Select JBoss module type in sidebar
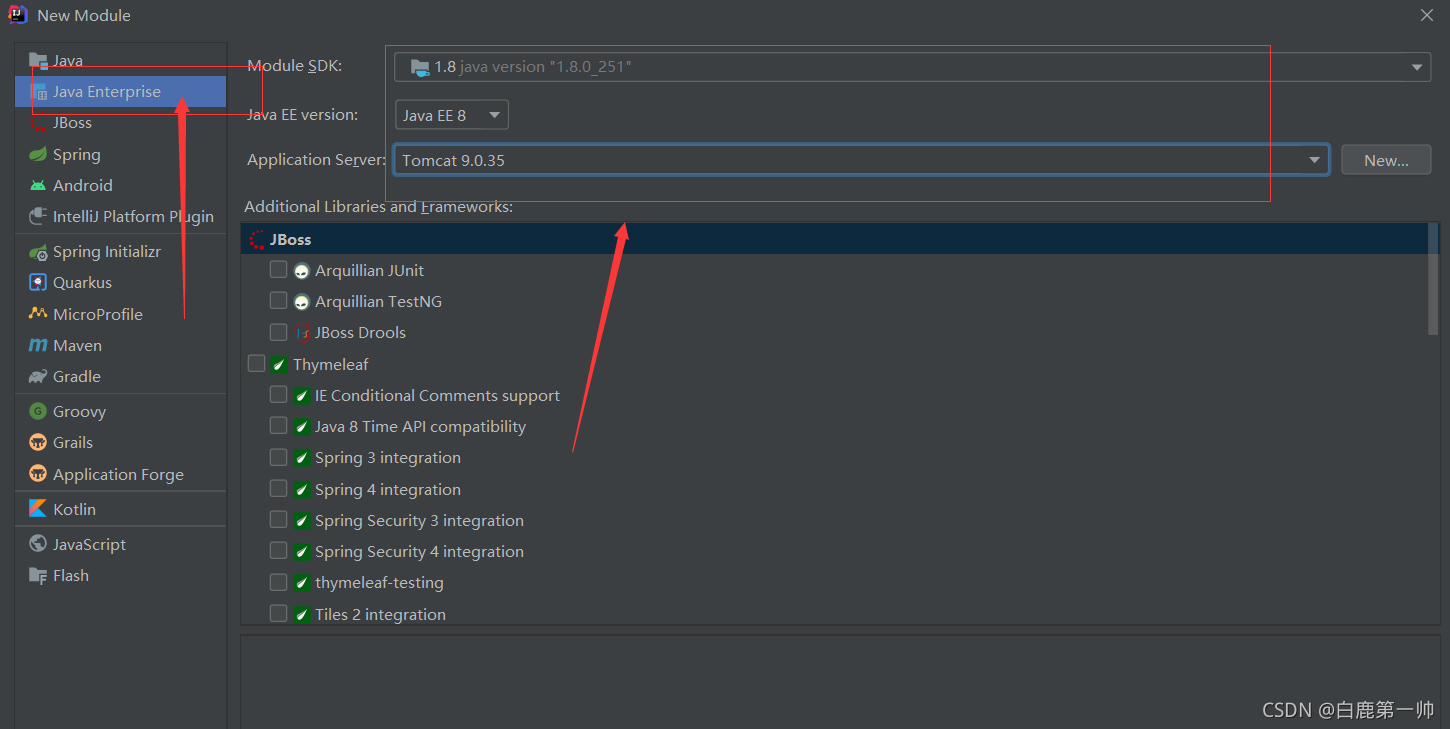 click(x=120, y=122)
